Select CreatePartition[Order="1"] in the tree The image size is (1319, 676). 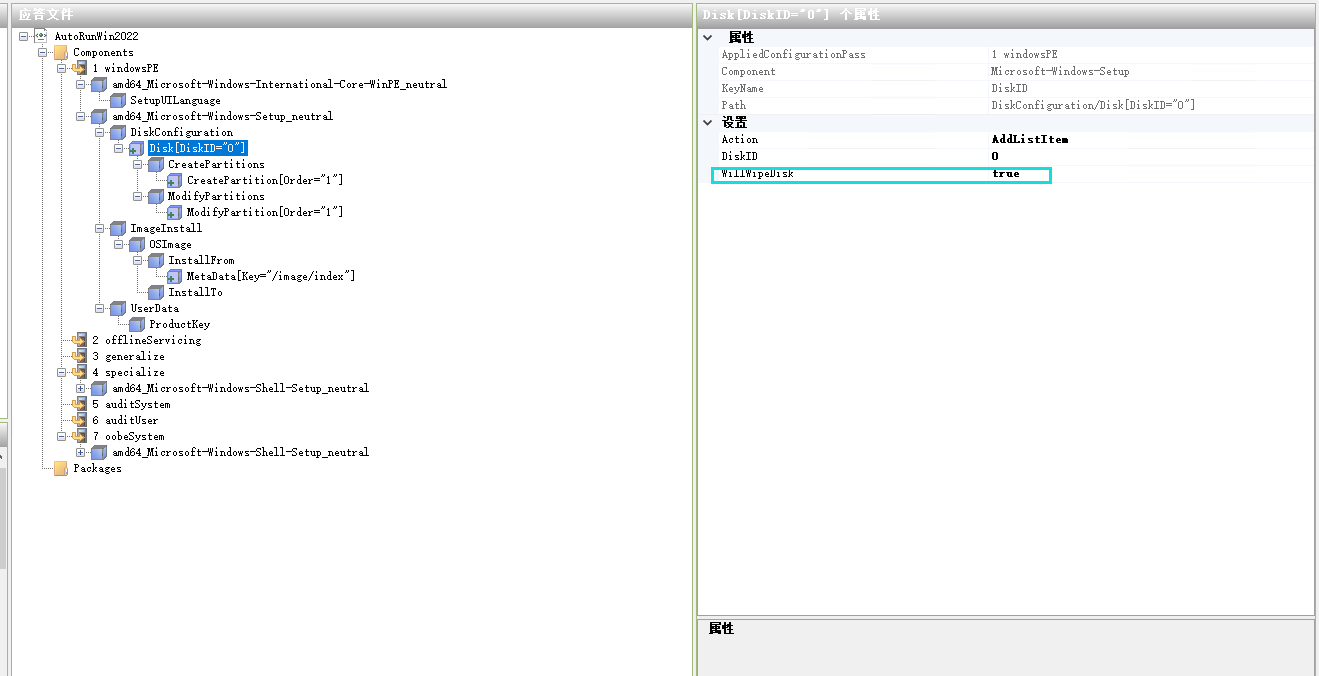(264, 180)
